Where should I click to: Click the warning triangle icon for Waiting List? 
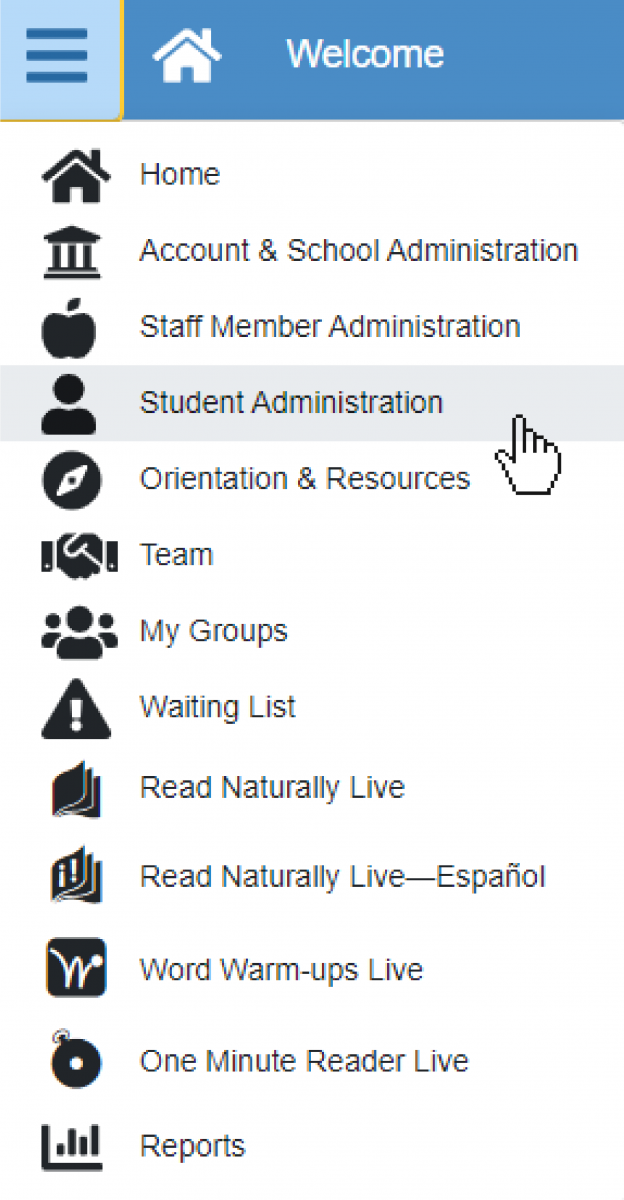pyautogui.click(x=75, y=706)
